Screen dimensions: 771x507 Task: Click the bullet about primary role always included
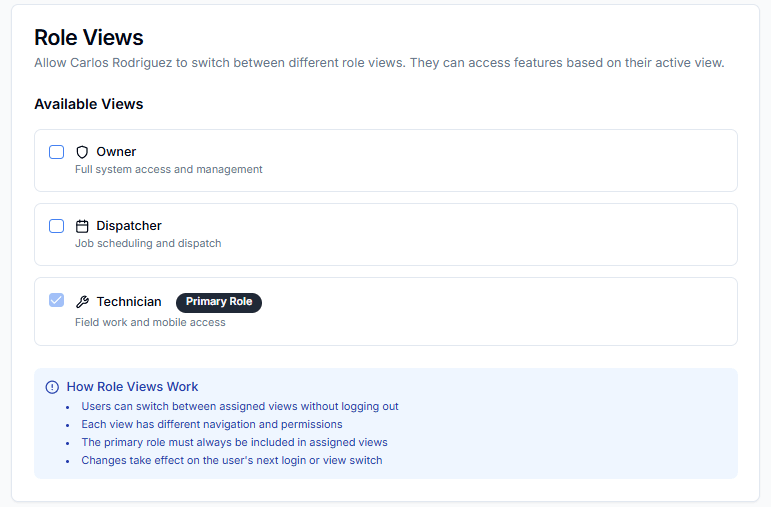(x=234, y=442)
